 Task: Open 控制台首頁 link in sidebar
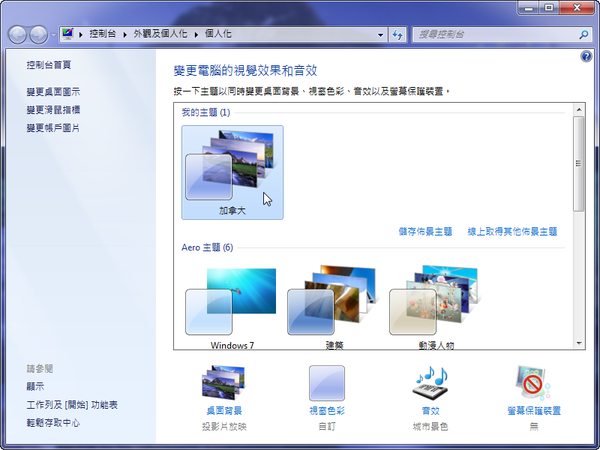49,65
